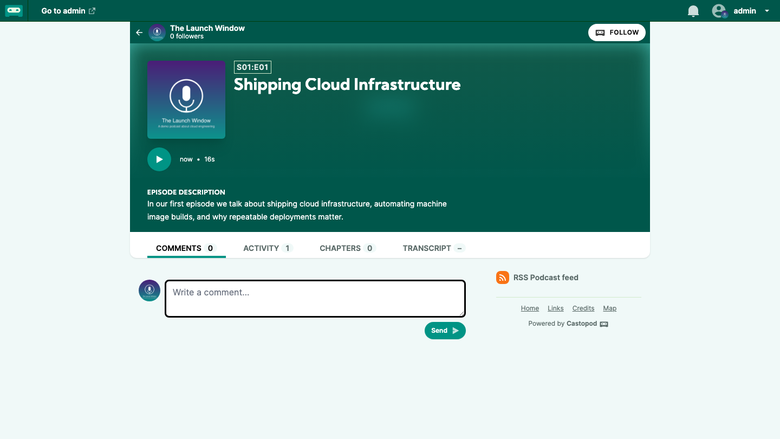Screen dimensions: 780x439
Task: Open the Links footer link
Action: 556,308
